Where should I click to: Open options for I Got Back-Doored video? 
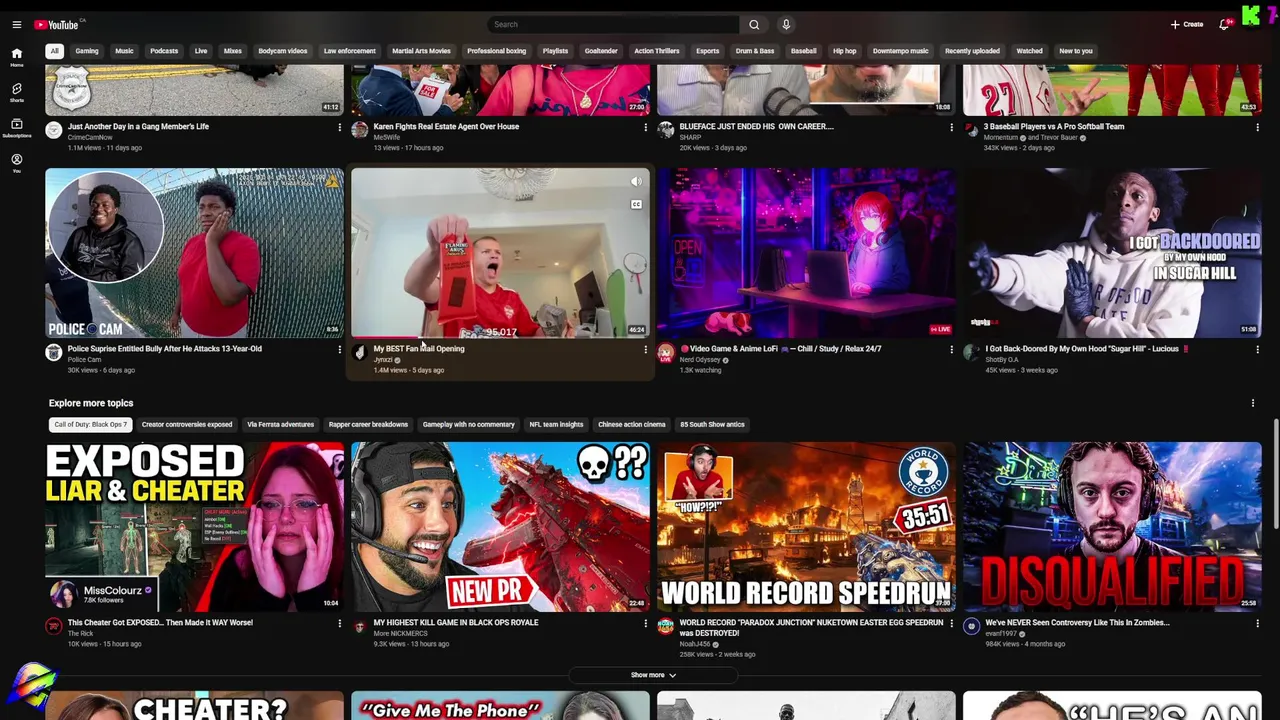tap(1257, 349)
